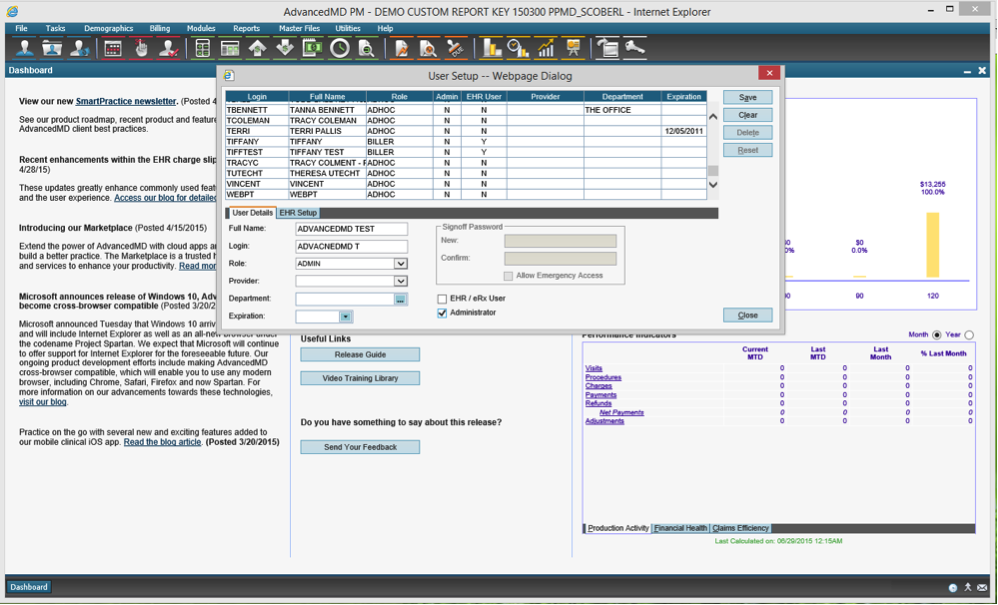Click the pointing hand toolbar icon

tap(141, 48)
